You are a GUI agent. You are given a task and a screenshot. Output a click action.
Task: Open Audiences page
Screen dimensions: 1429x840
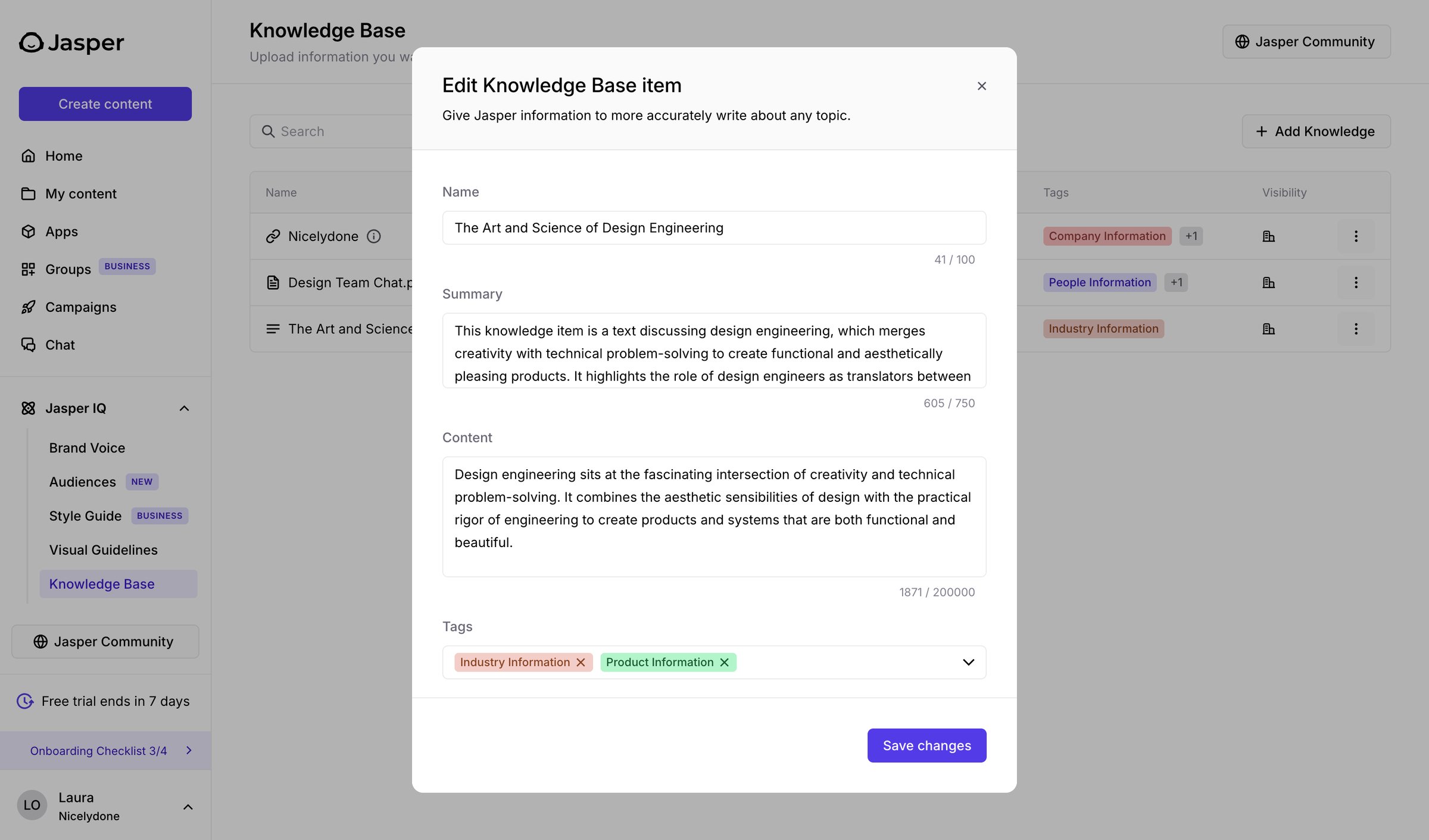tap(82, 482)
